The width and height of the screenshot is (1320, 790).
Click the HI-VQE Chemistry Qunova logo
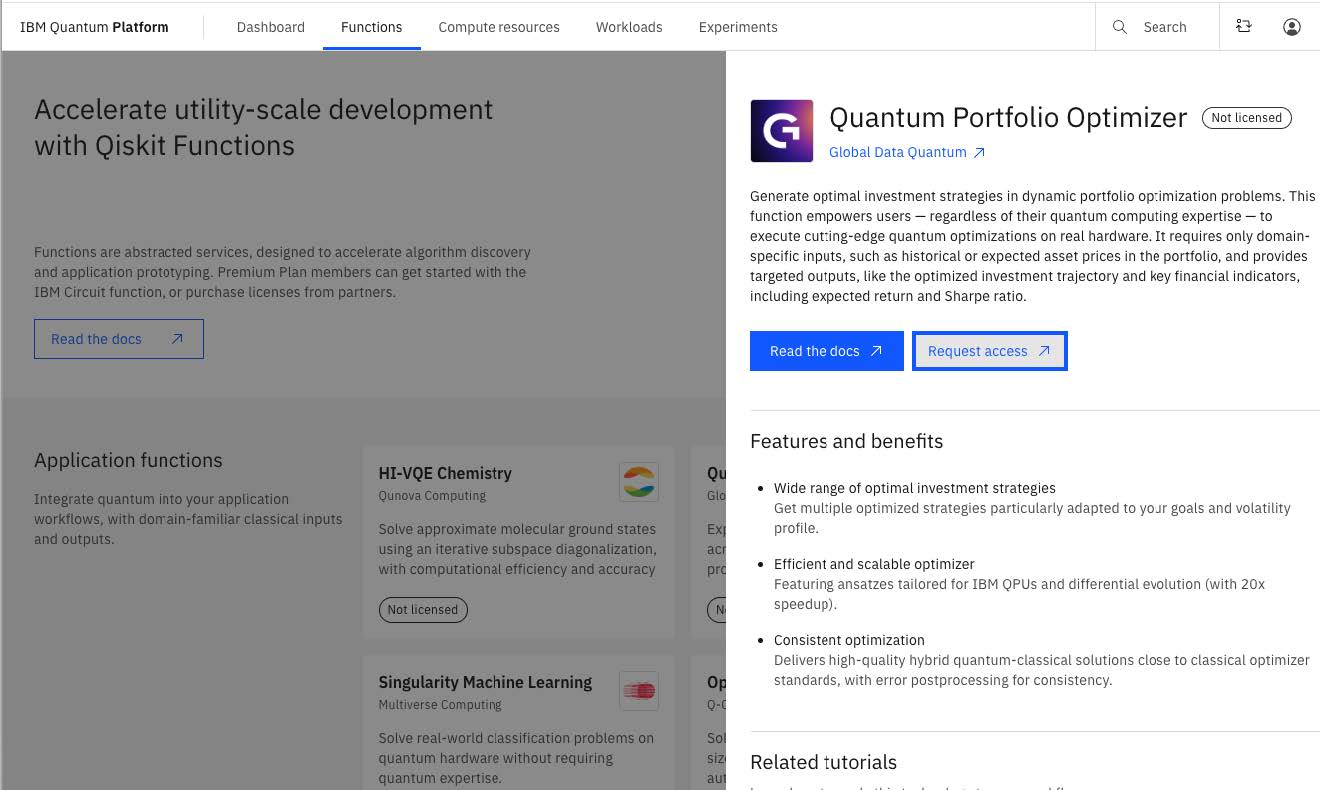tap(638, 482)
